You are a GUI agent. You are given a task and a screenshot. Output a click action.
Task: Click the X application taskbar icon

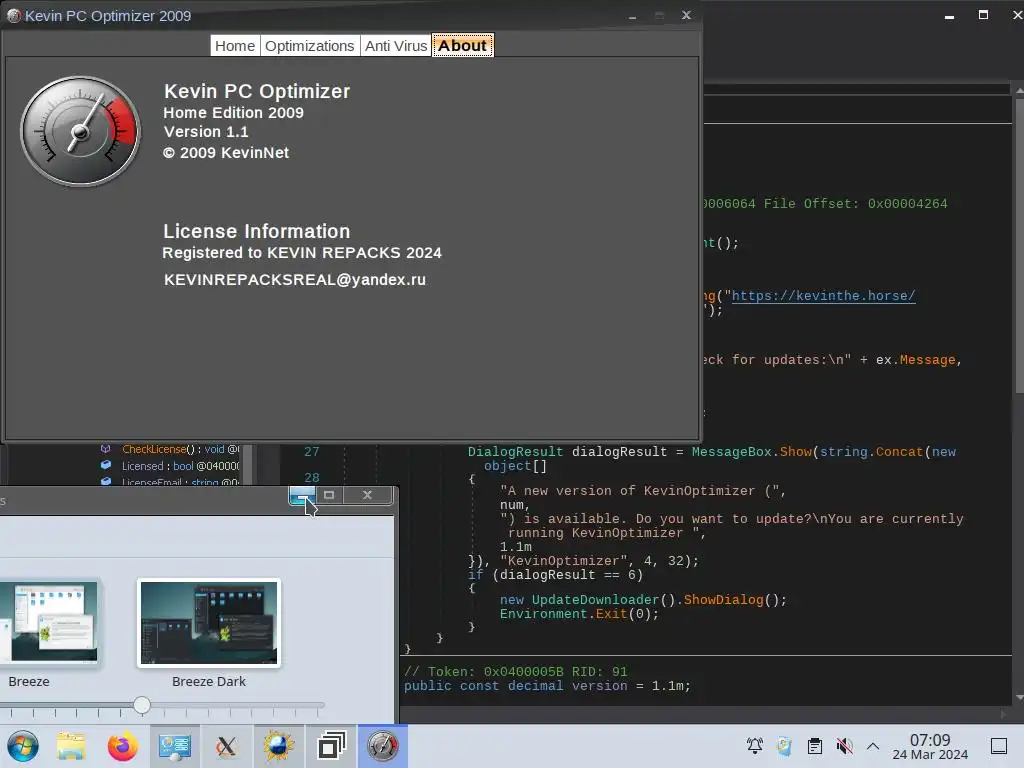(227, 746)
